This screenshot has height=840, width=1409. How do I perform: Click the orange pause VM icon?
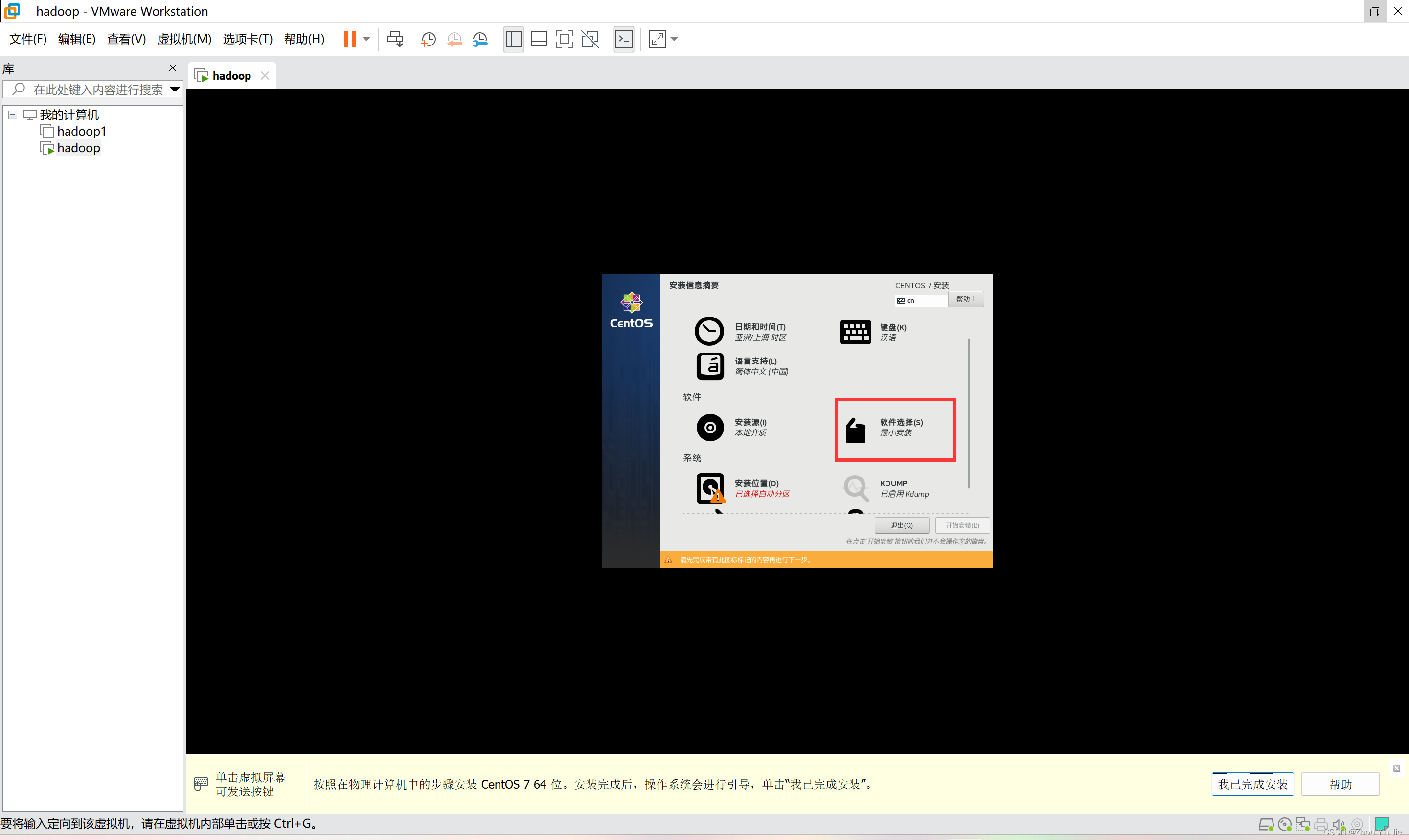pyautogui.click(x=349, y=39)
